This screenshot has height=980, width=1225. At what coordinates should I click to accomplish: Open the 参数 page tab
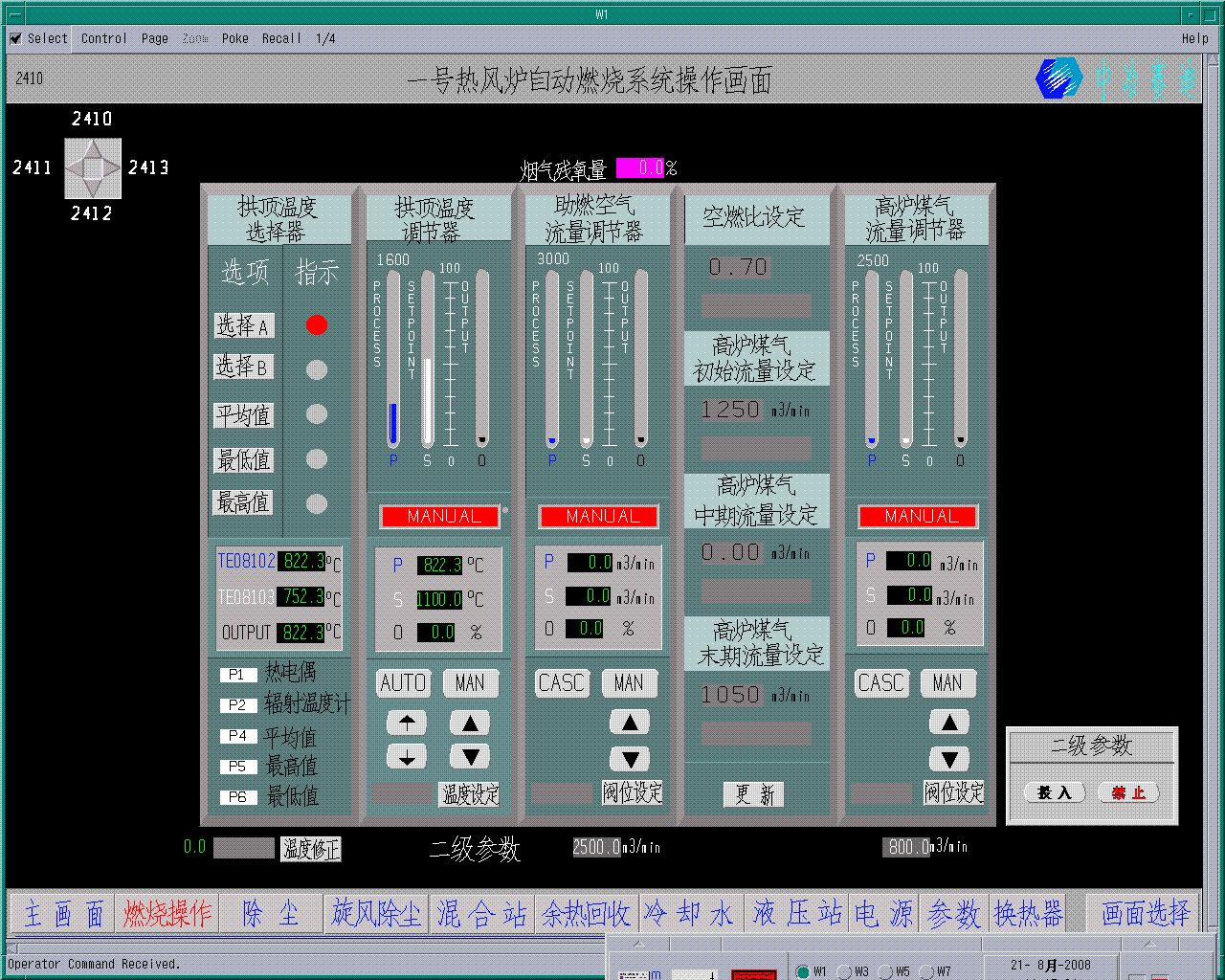(954, 914)
